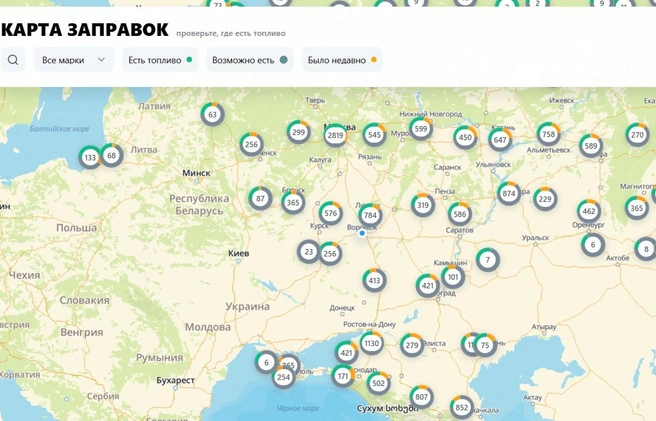656x421 pixels.
Task: Open the Volgograd cluster marker 421
Action: coord(428,286)
